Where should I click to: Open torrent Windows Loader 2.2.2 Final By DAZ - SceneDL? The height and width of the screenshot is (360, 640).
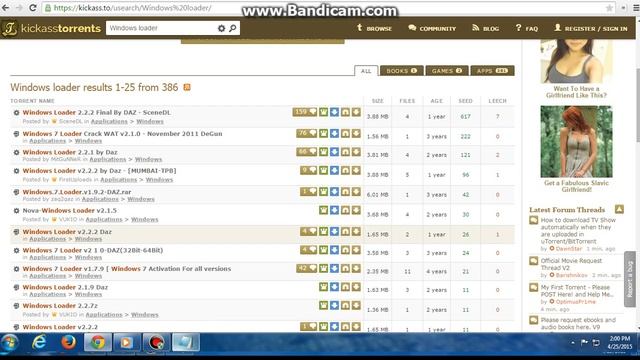pos(97,112)
